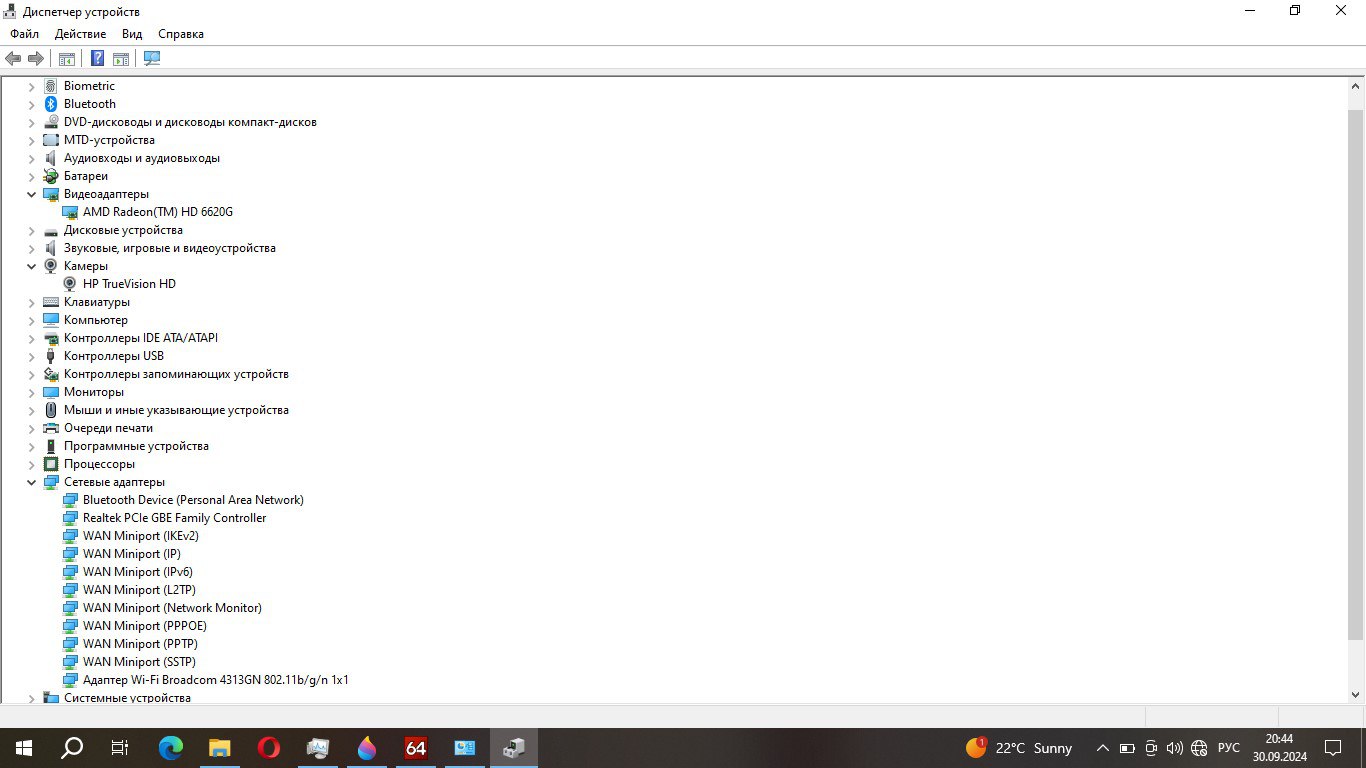Select Контроллеры запоминающих устройств row
The image size is (1366, 768).
(176, 374)
